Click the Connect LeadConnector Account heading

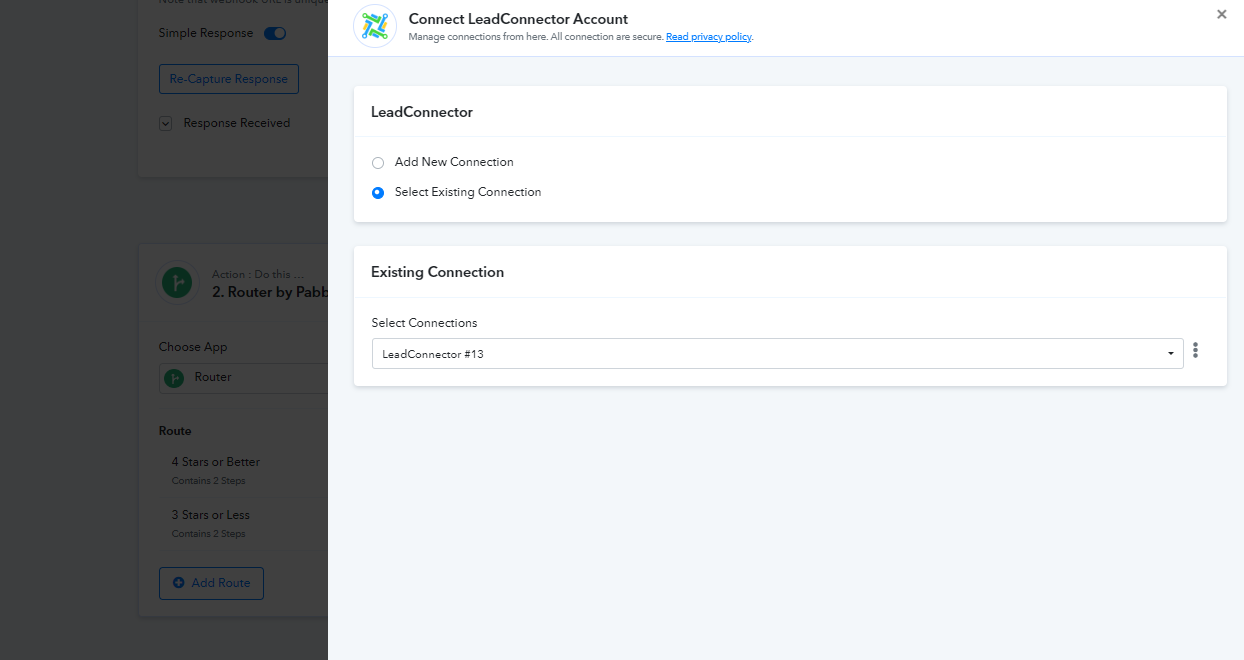518,19
